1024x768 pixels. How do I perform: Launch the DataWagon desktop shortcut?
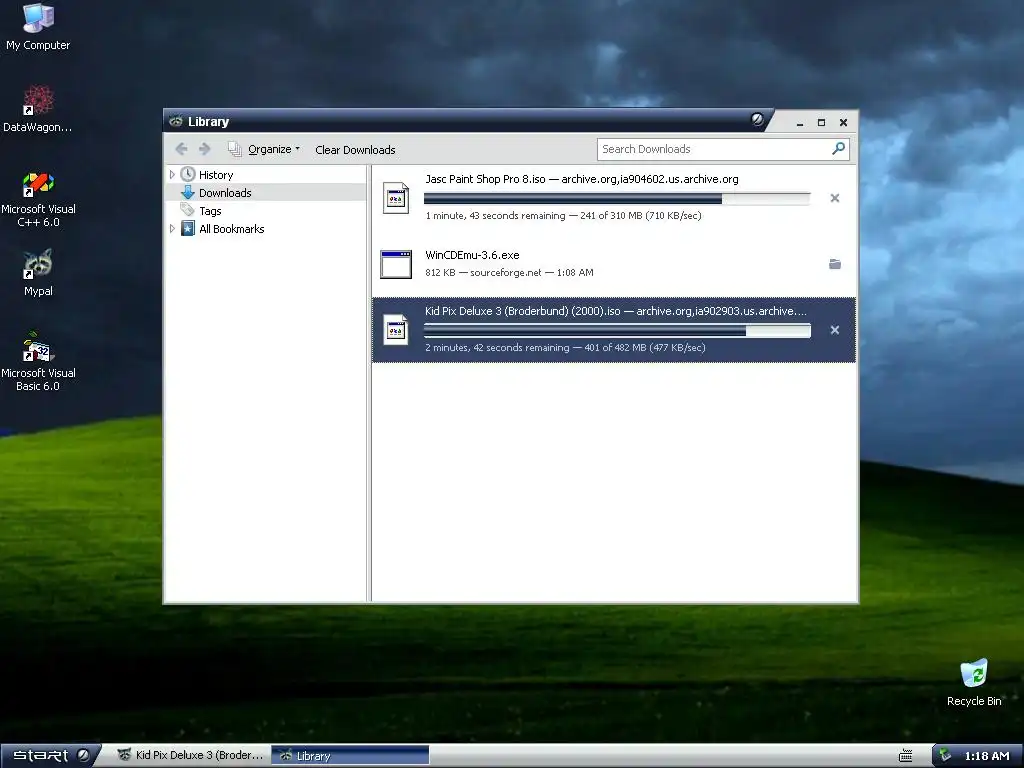tap(38, 108)
